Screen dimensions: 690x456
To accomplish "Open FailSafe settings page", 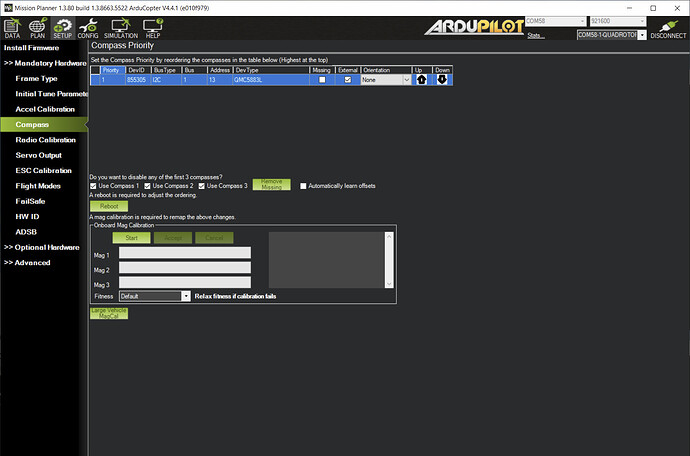I will [30, 201].
